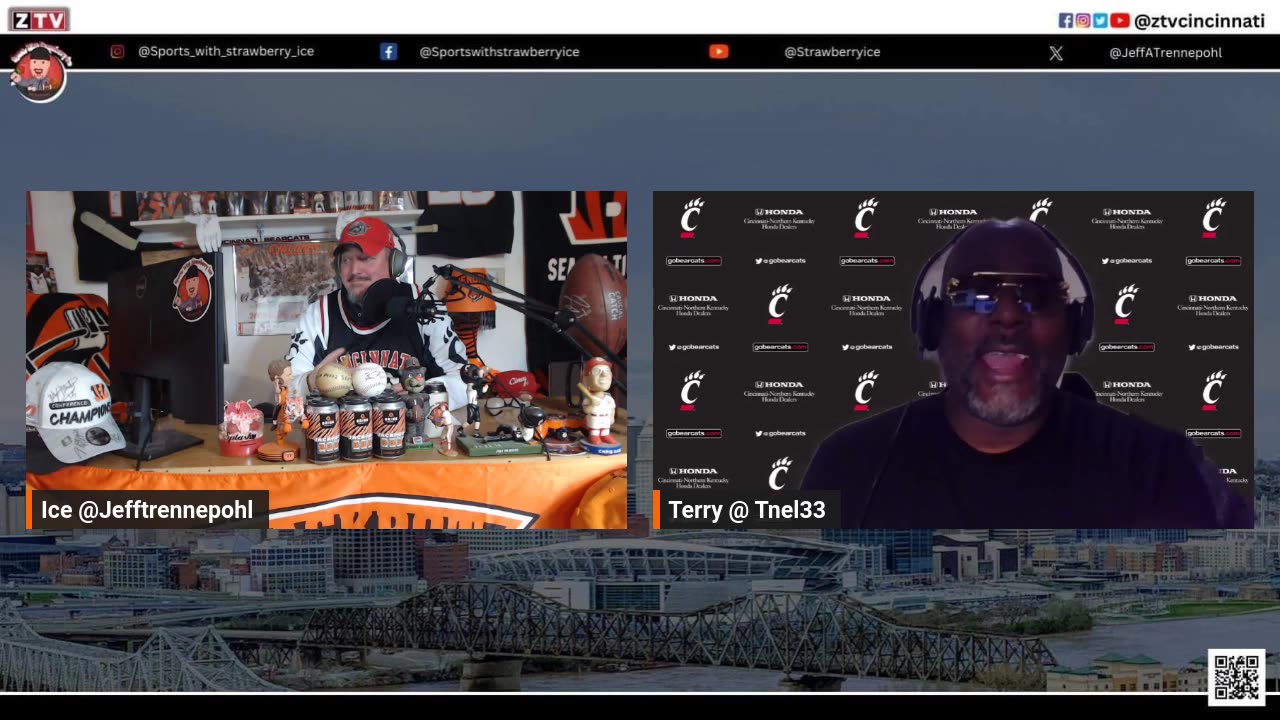Click the Facebook icon beside @Sportswithstrawberryice

(x=388, y=52)
